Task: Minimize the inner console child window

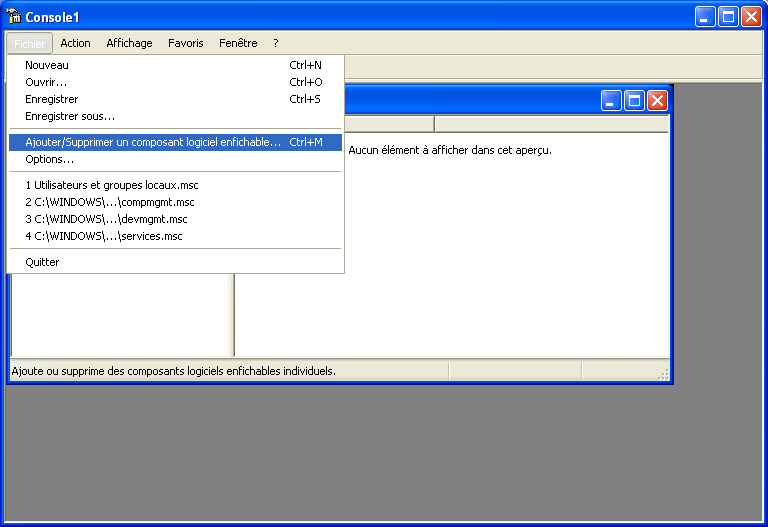Action: coord(611,101)
